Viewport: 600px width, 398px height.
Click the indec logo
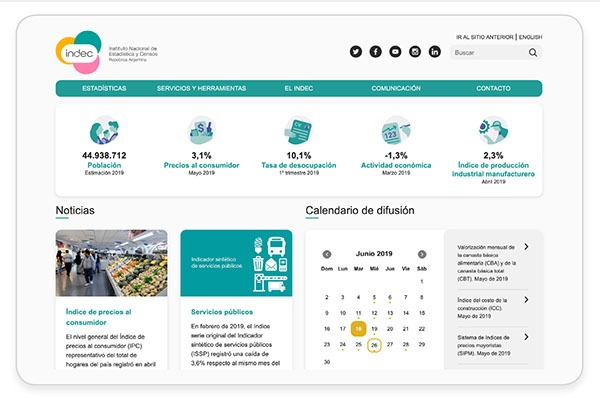(79, 52)
